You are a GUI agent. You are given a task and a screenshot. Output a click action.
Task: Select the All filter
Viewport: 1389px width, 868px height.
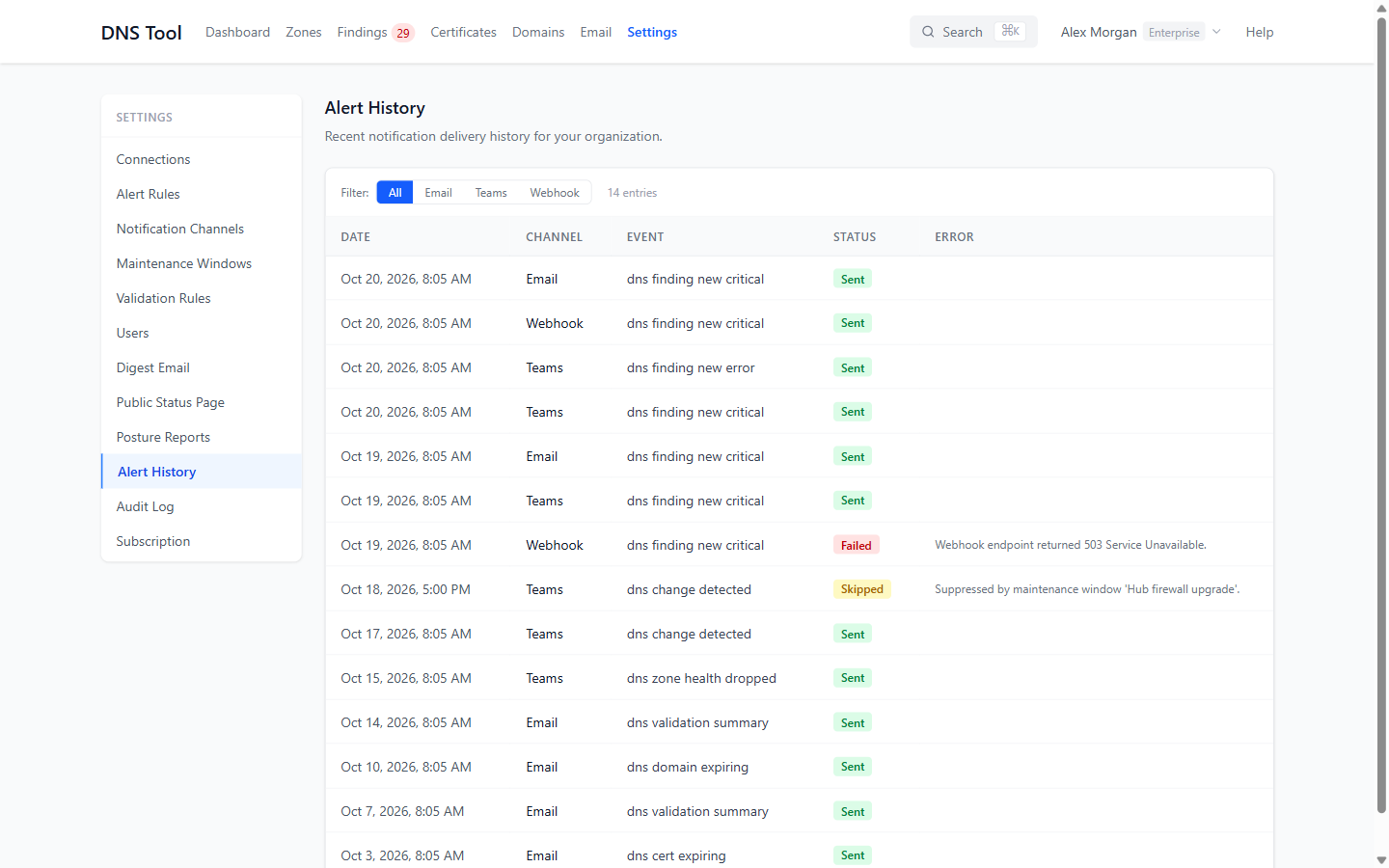click(x=395, y=193)
